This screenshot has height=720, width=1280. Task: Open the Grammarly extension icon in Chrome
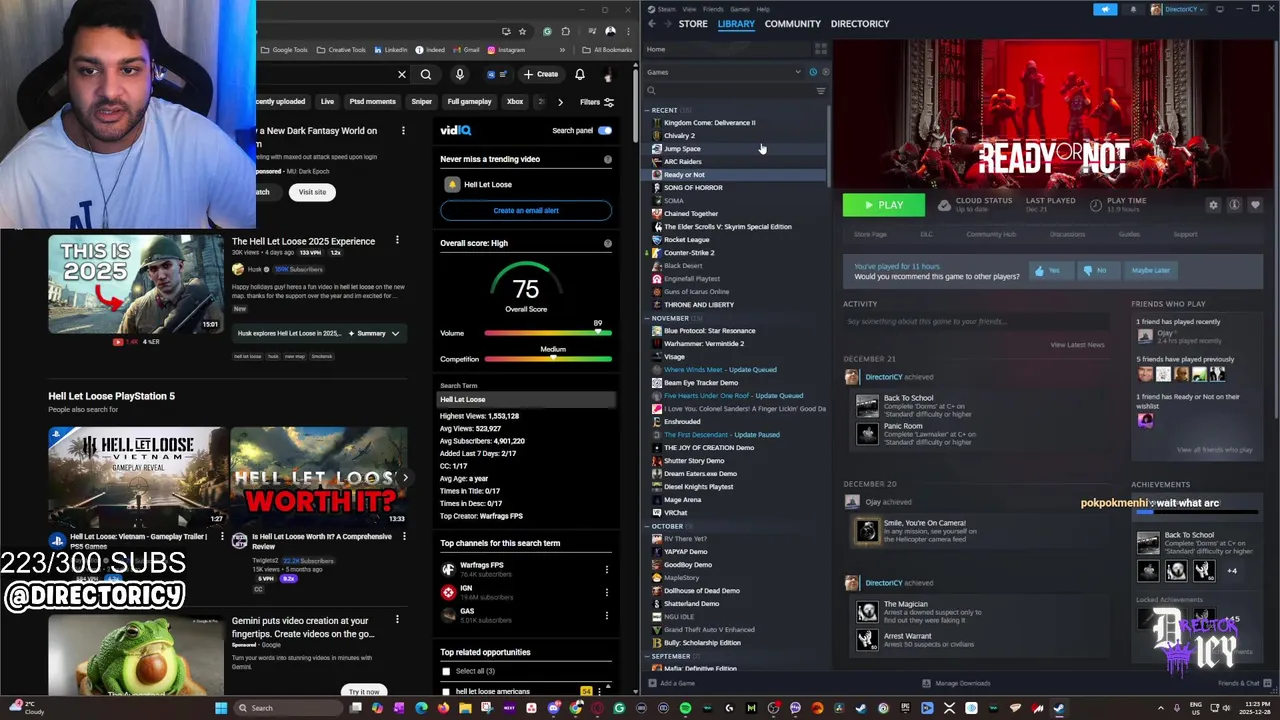click(547, 31)
